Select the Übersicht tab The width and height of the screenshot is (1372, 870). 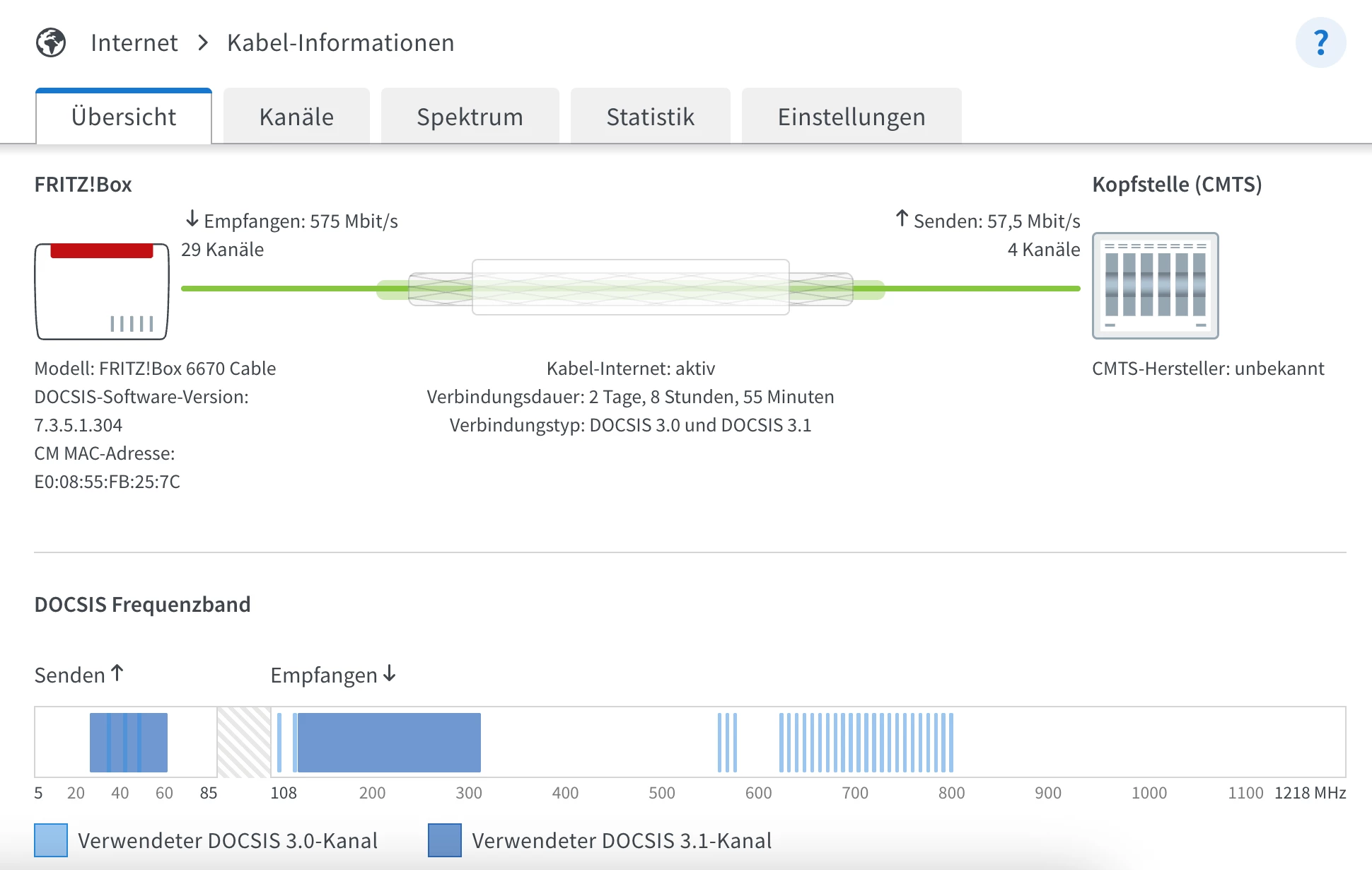pyautogui.click(x=124, y=117)
